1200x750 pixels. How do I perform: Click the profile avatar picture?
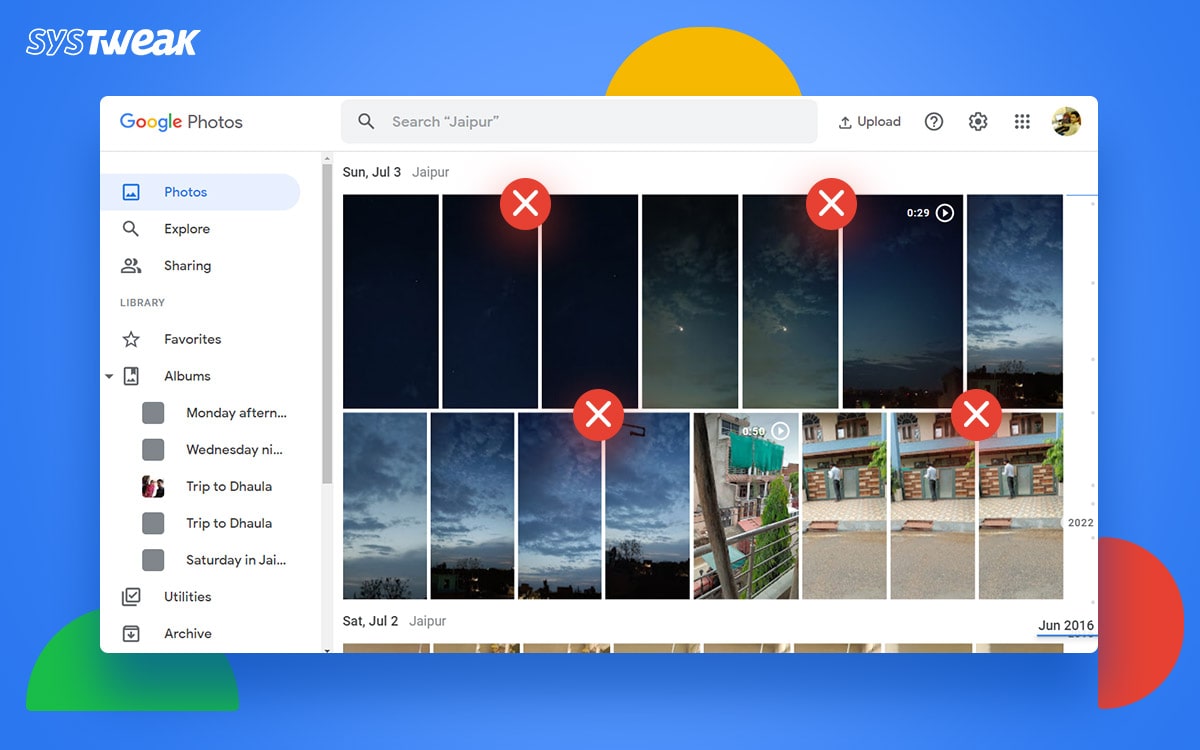pyautogui.click(x=1068, y=121)
